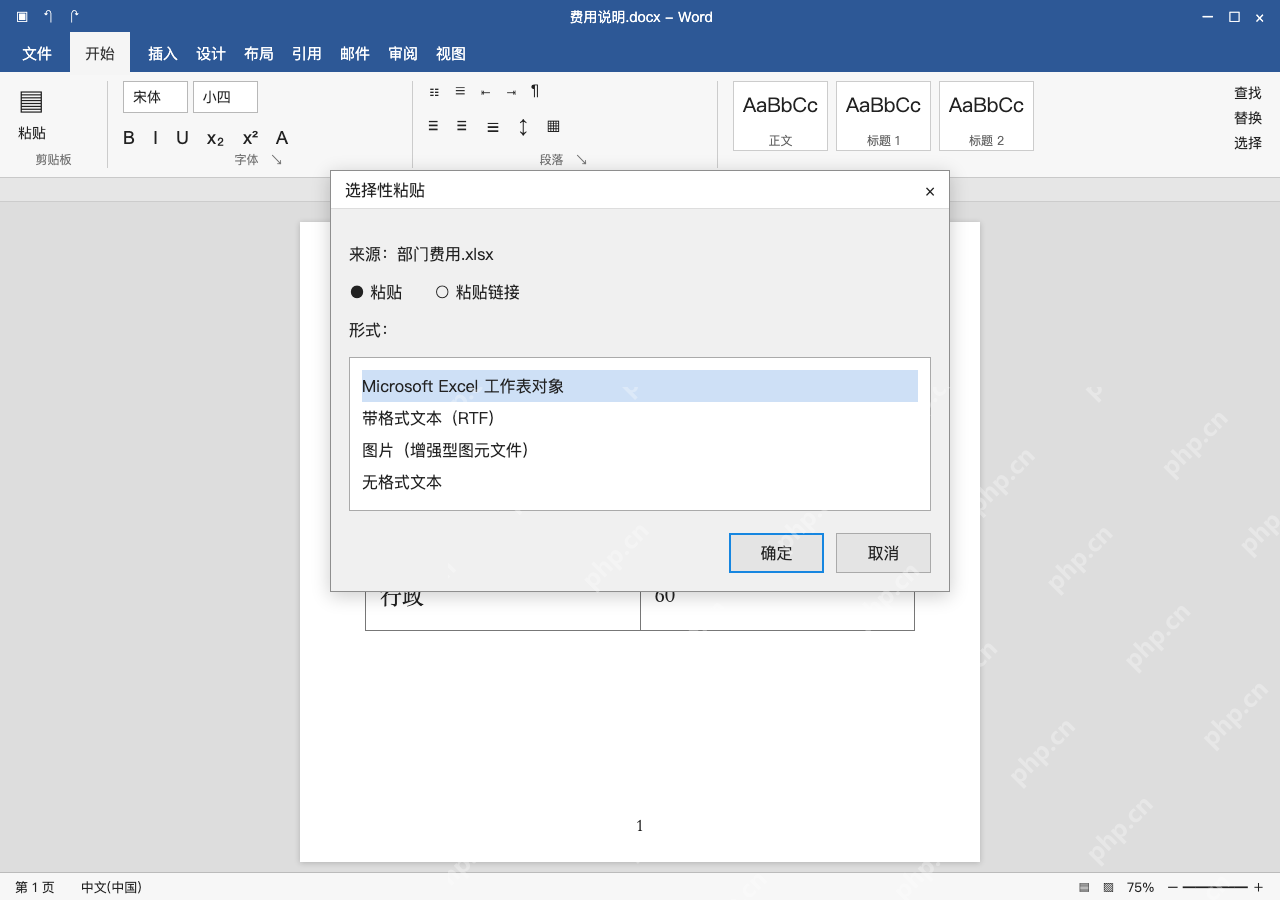The image size is (1280, 900).
Task: Select Microsoft Excel 工作表对象 in the list
Action: (640, 386)
